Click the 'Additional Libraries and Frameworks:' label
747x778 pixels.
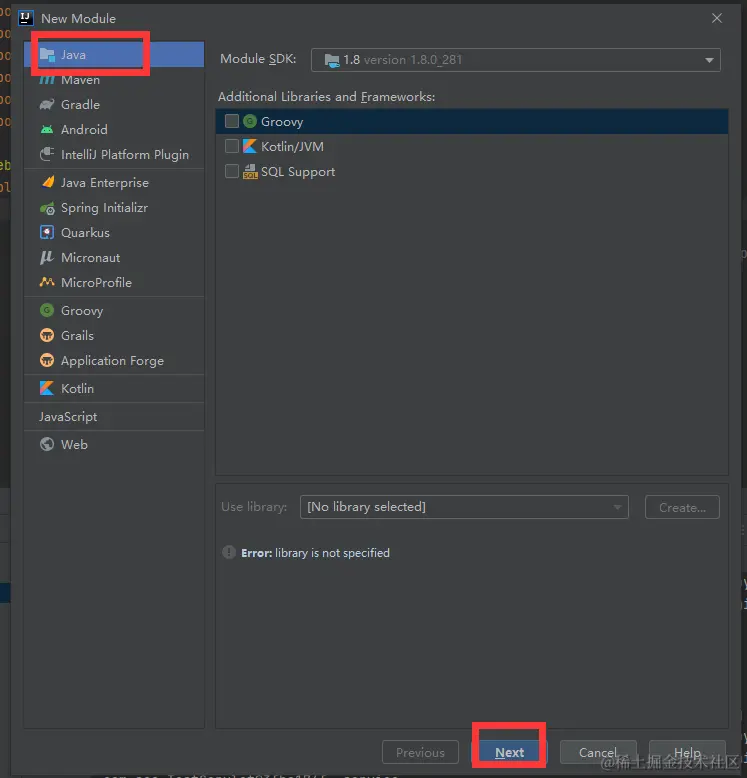tap(326, 97)
